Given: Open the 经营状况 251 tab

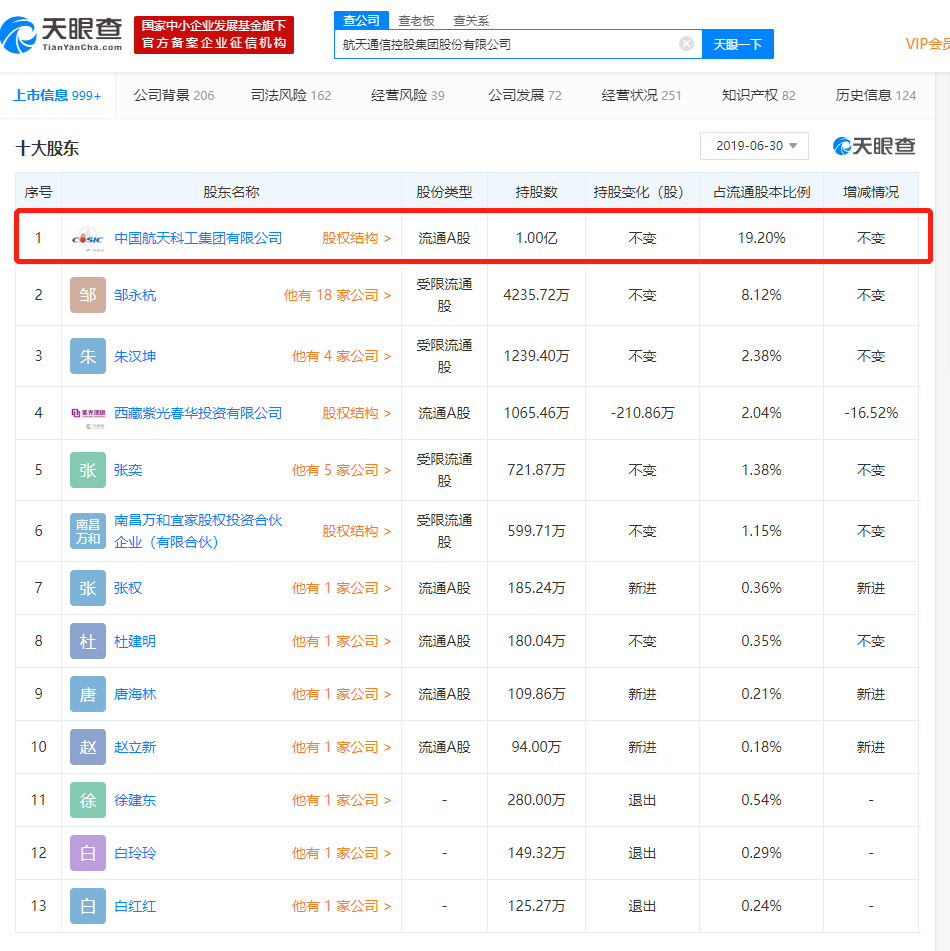Looking at the screenshot, I should [641, 95].
